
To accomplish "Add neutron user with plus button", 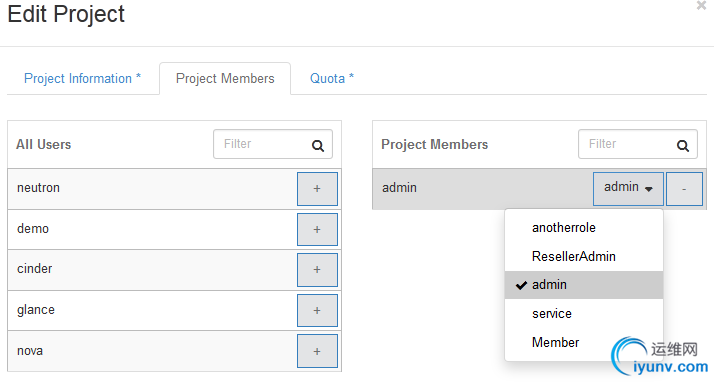I will click(317, 189).
